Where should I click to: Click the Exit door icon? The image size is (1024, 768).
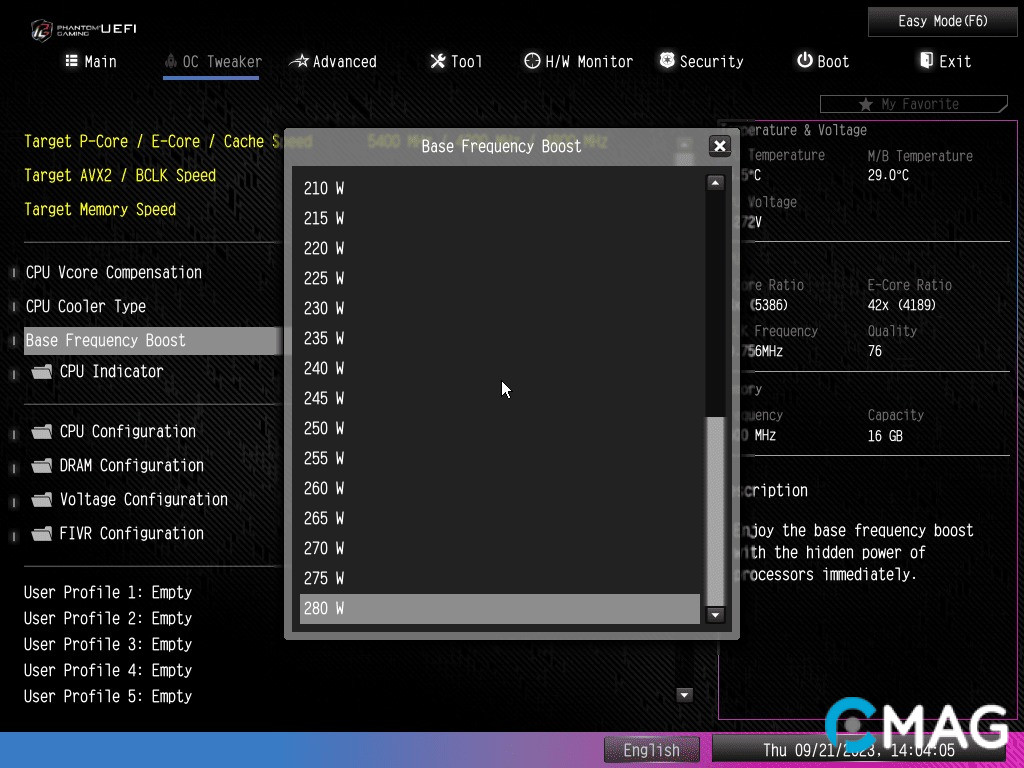point(926,61)
